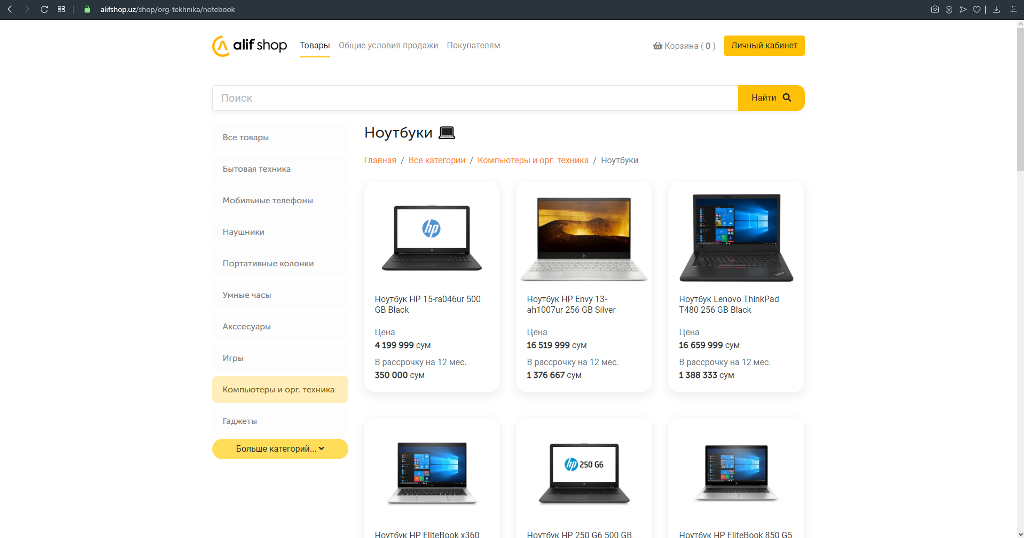The image size is (1024, 538).
Task: Open the Товары tab
Action: point(314,46)
